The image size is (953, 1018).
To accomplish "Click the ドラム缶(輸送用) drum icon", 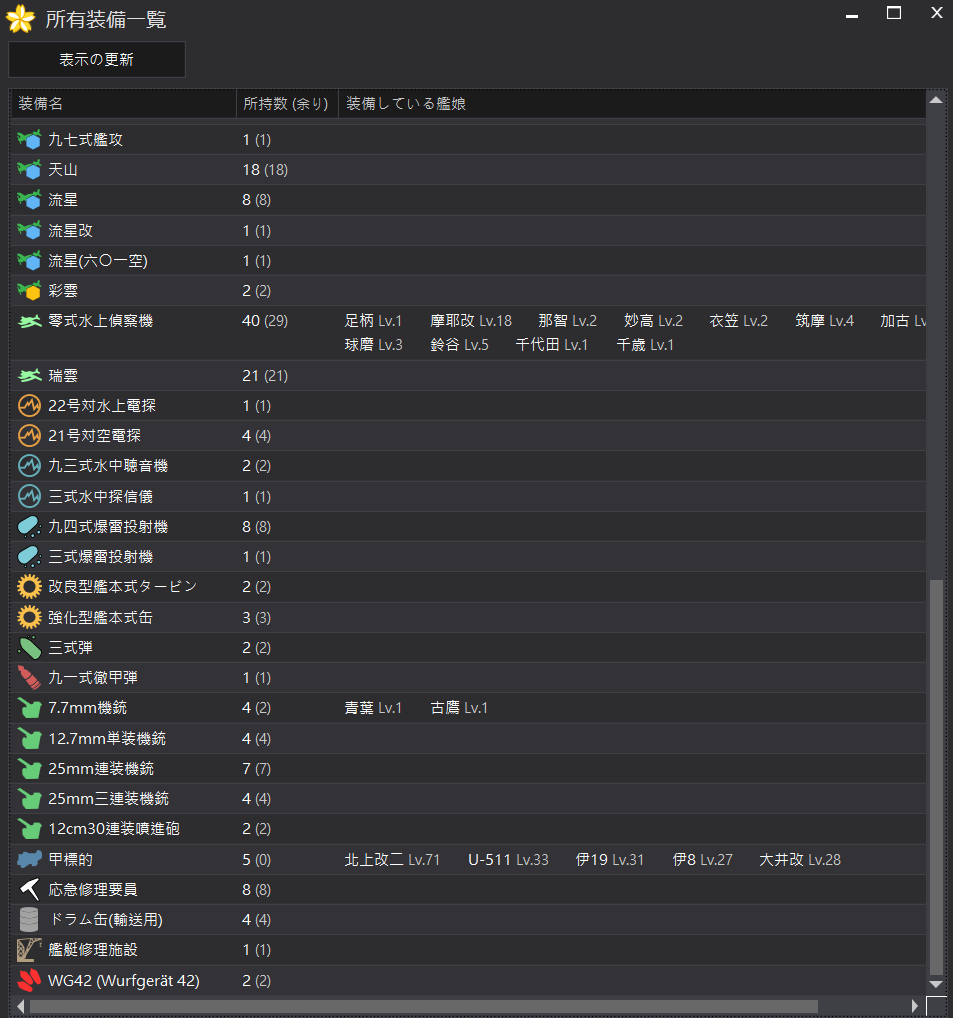I will coord(29,919).
